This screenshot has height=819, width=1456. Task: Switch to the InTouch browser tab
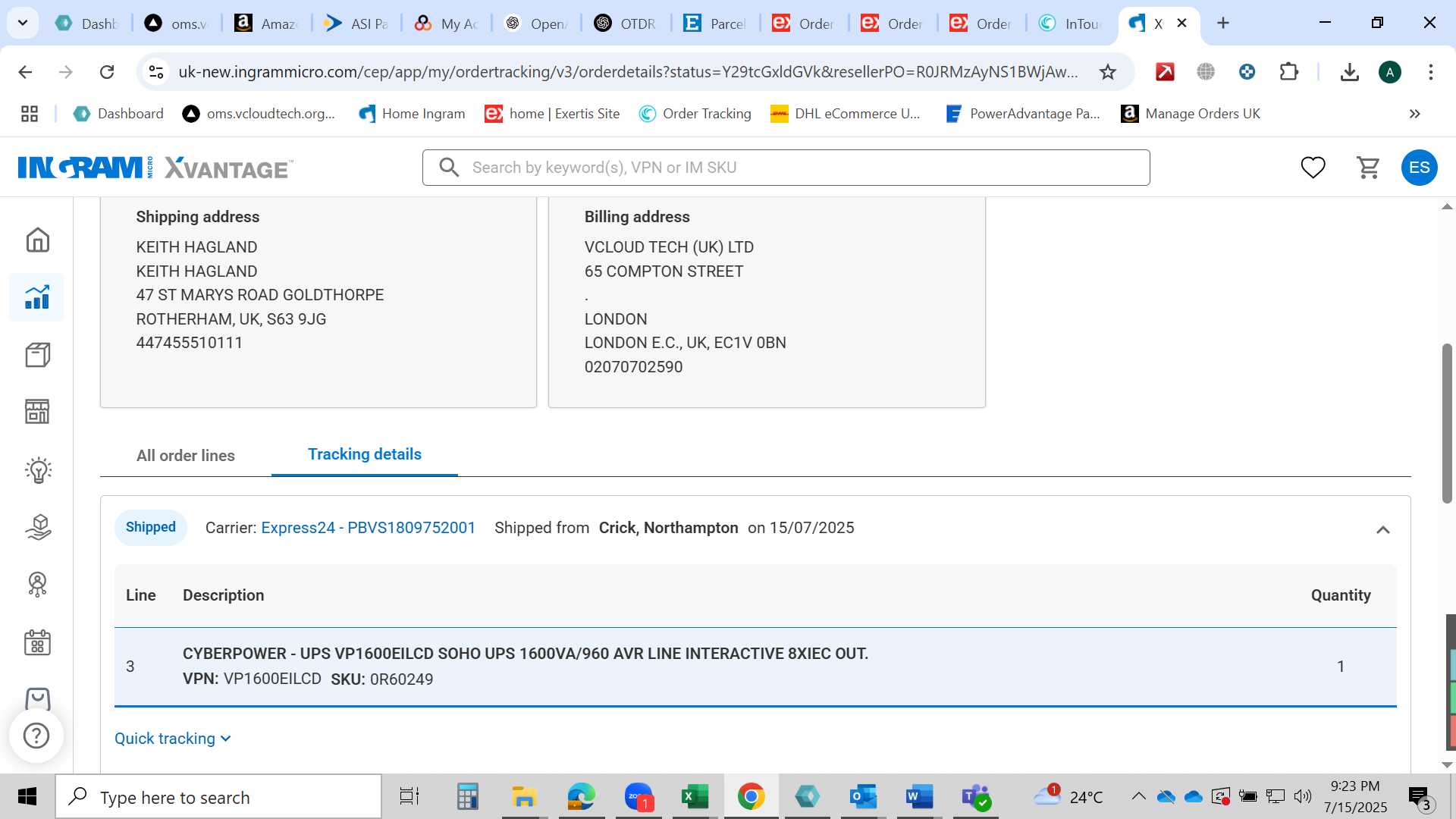click(x=1071, y=24)
